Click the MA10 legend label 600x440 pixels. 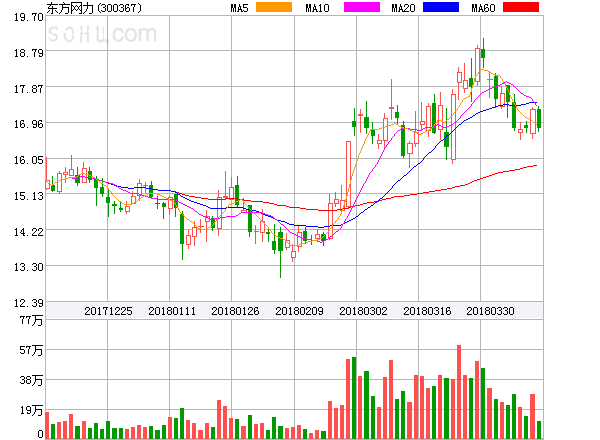click(x=317, y=8)
